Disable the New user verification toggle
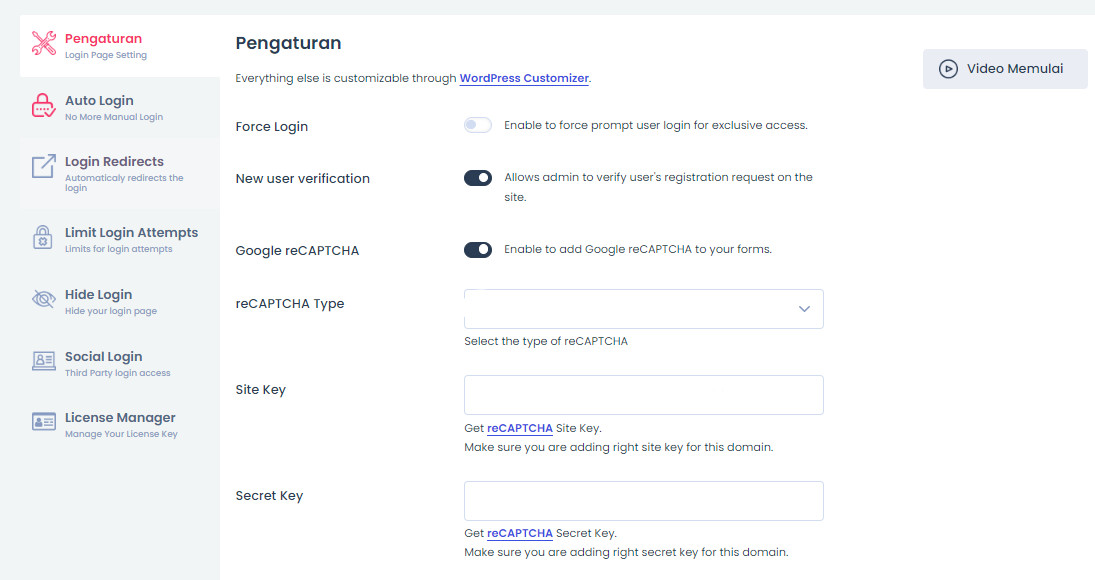The height and width of the screenshot is (580, 1095). tap(478, 178)
